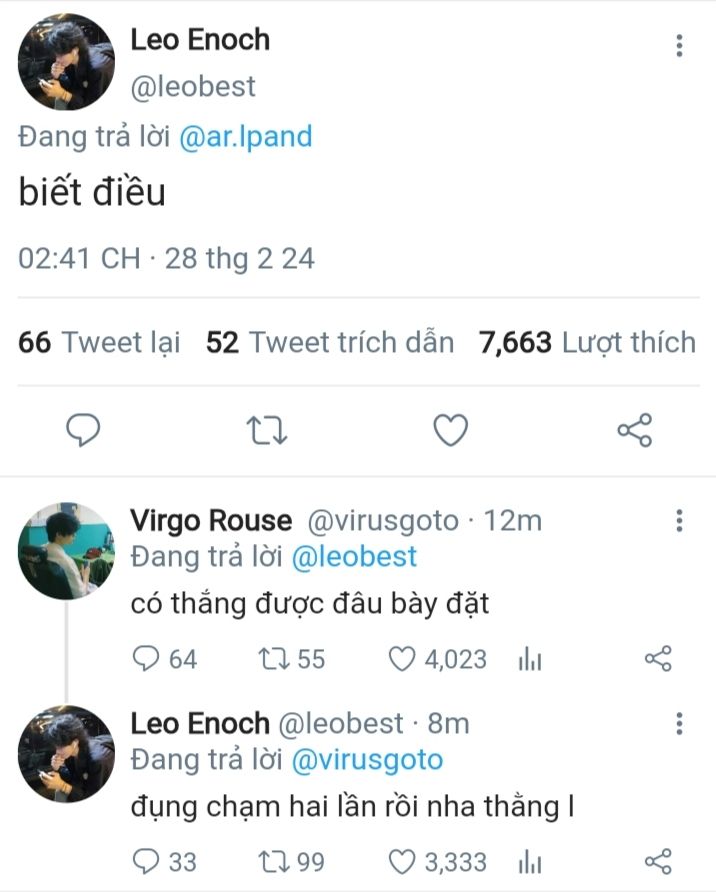The image size is (716, 892).
Task: Retweet the main tweet by Leo Enoch
Action: [267, 430]
